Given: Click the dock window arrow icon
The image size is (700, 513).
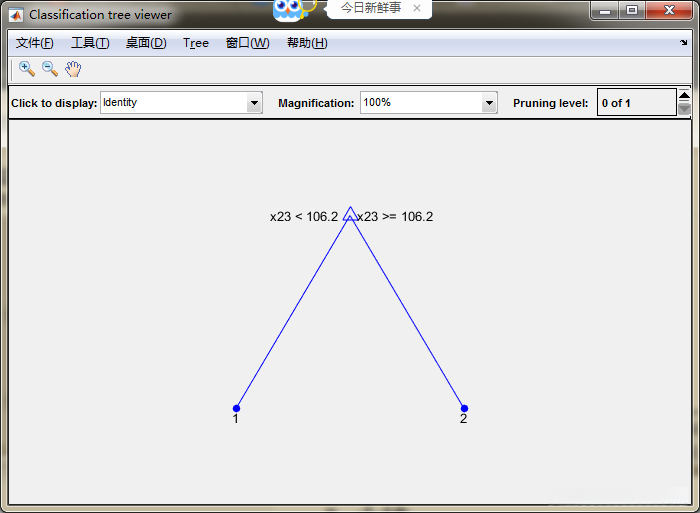Looking at the screenshot, I should point(683,43).
